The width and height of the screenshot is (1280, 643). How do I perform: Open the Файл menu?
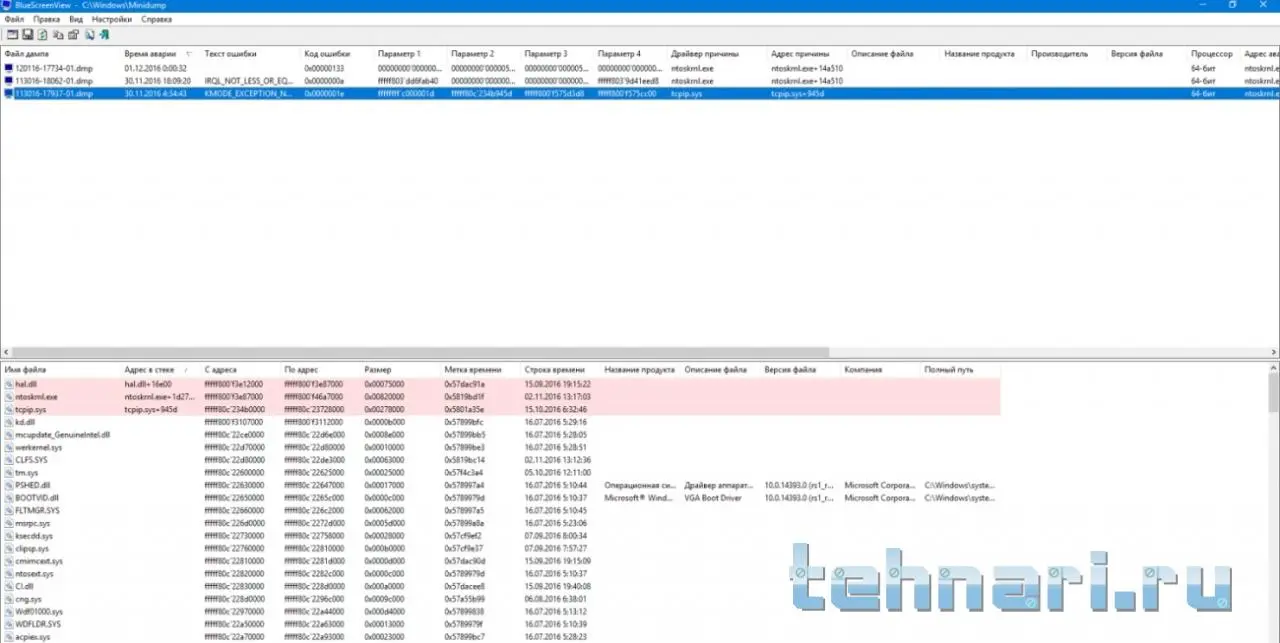[14, 19]
